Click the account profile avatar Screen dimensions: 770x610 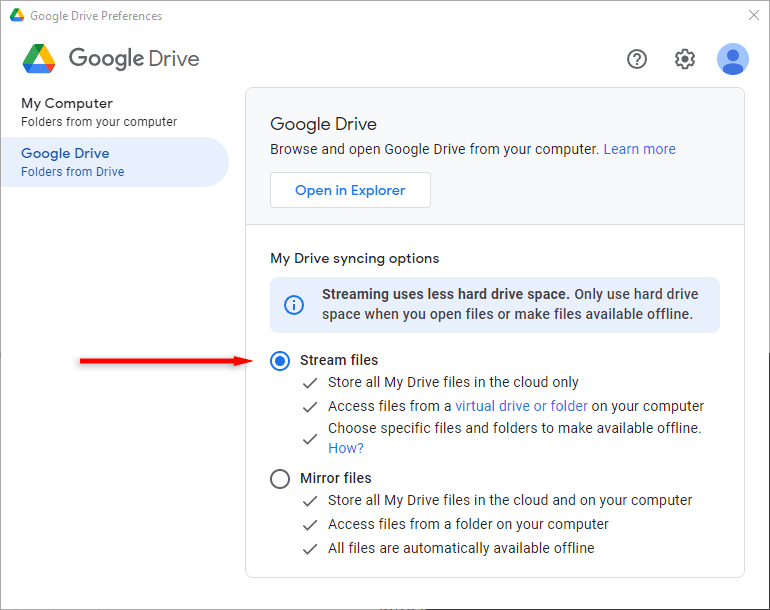point(733,59)
